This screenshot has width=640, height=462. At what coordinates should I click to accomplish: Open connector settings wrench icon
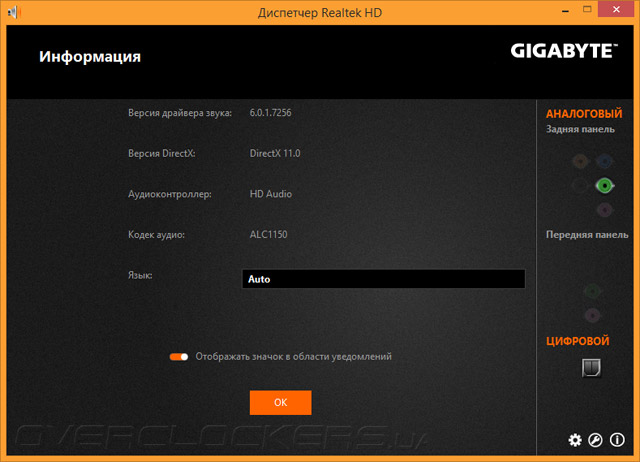tap(596, 440)
